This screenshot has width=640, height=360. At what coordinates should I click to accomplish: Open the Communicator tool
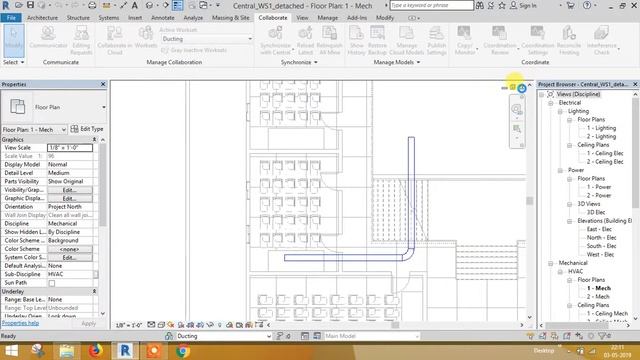click(48, 38)
